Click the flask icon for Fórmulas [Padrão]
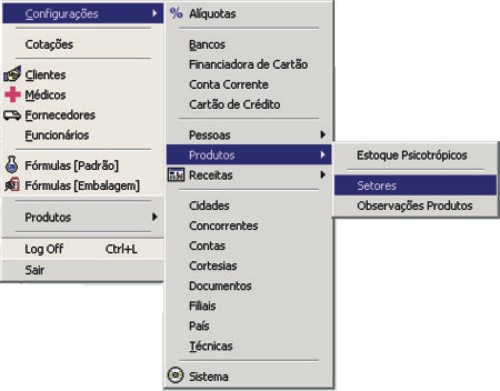The image size is (500, 391). click(12, 164)
